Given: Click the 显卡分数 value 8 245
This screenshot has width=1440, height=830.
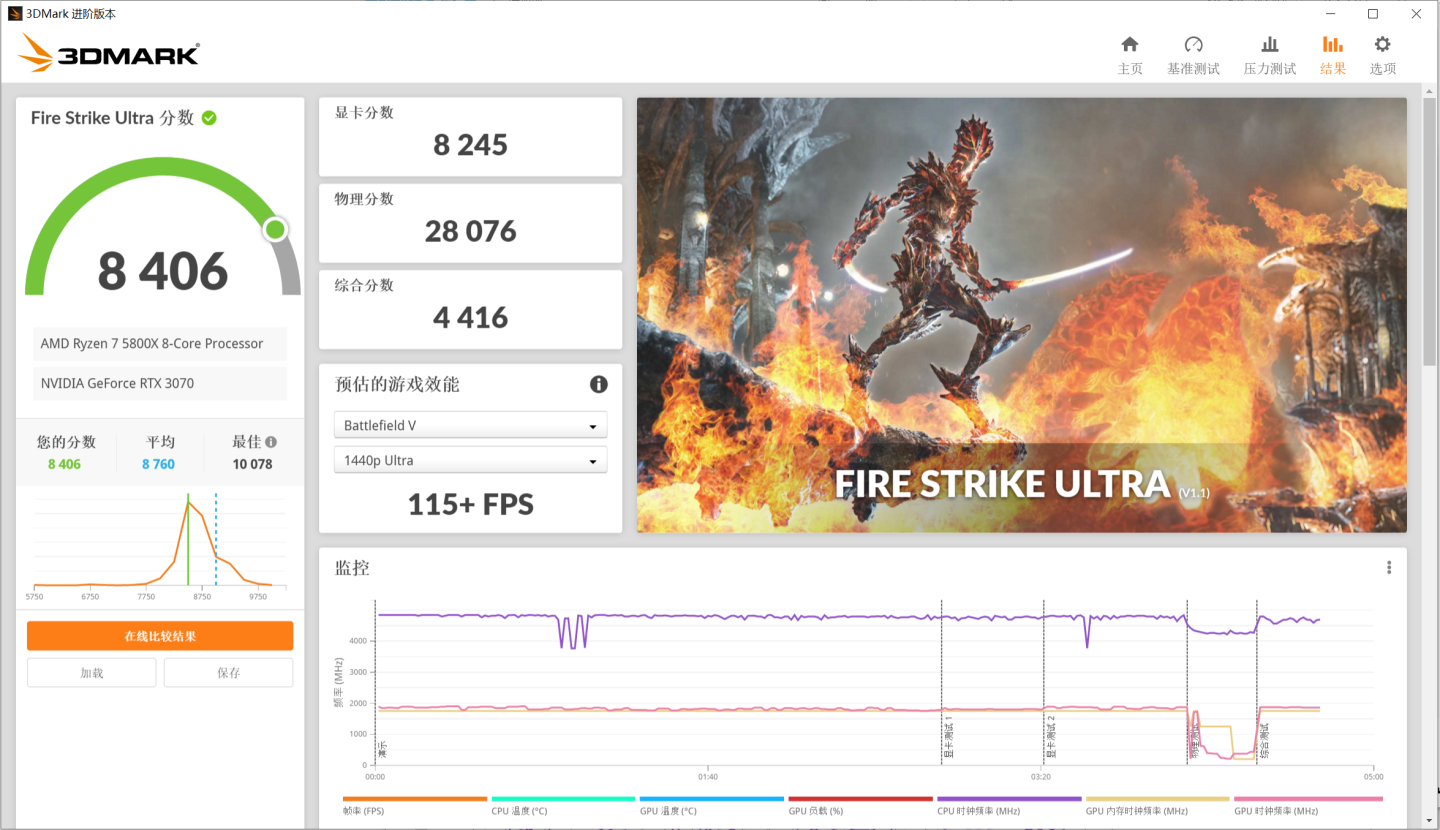Looking at the screenshot, I should [x=470, y=145].
